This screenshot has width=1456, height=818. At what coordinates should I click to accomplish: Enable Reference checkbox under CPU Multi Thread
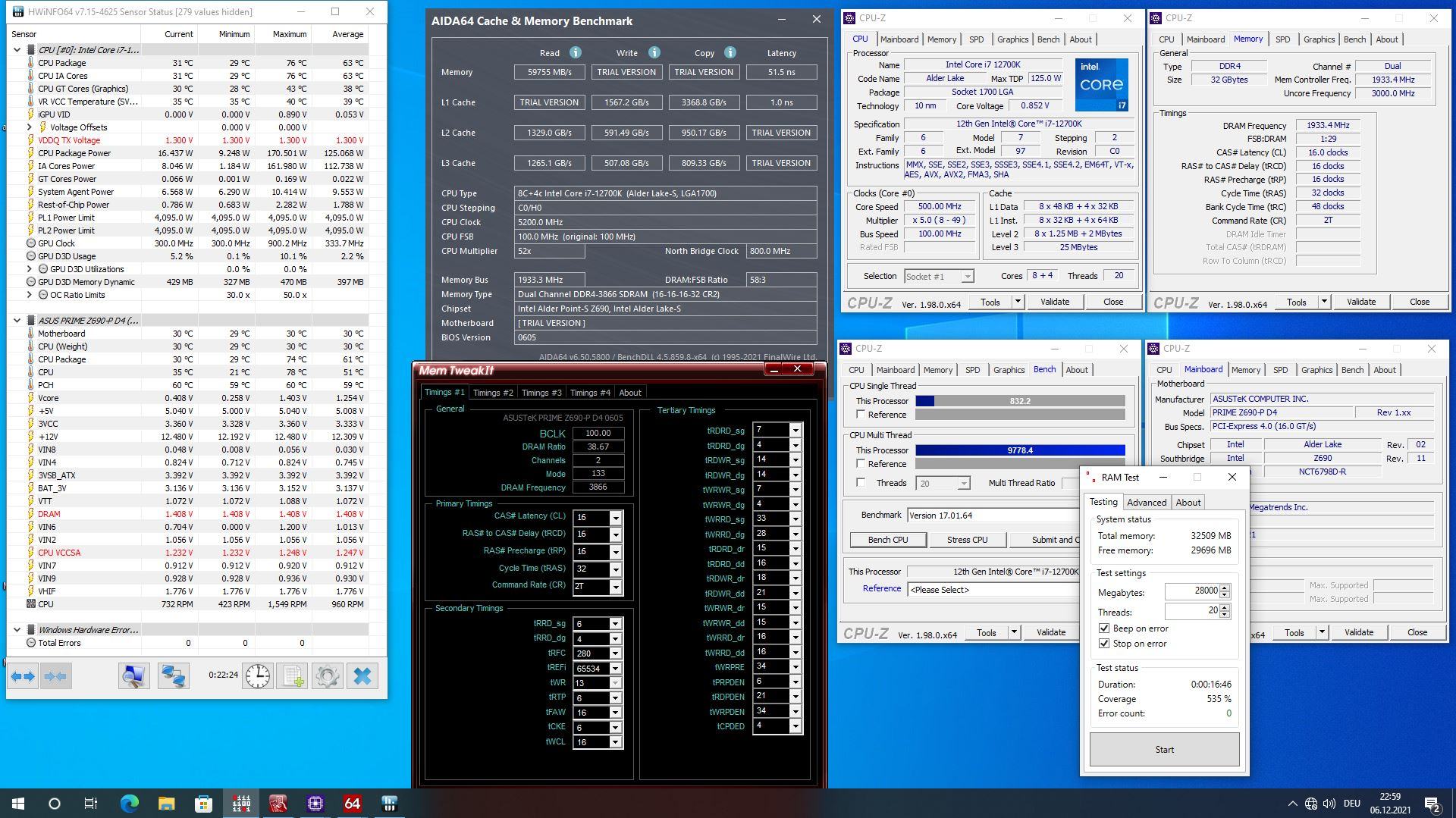(861, 463)
